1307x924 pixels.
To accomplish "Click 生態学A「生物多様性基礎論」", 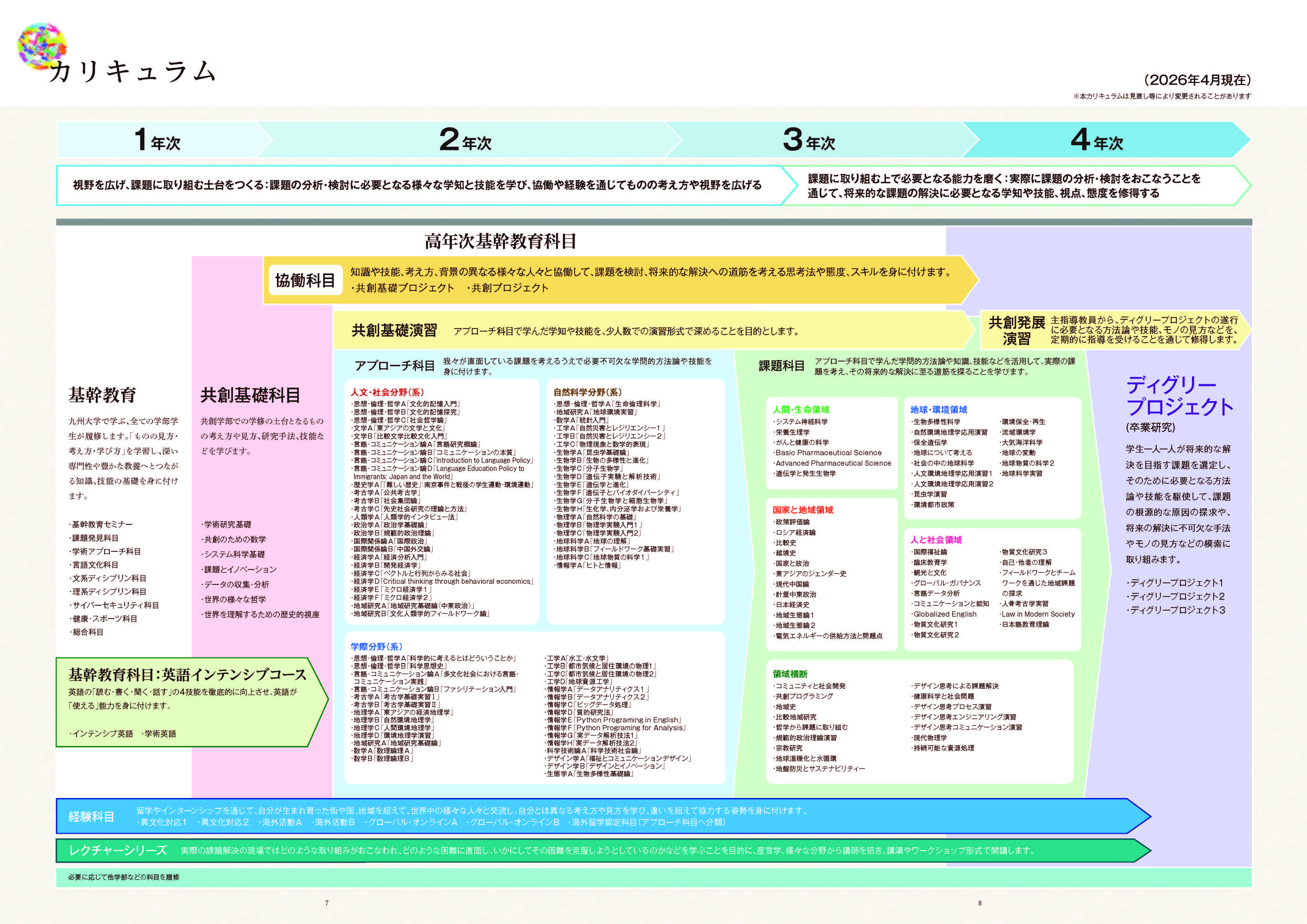I will [589, 774].
